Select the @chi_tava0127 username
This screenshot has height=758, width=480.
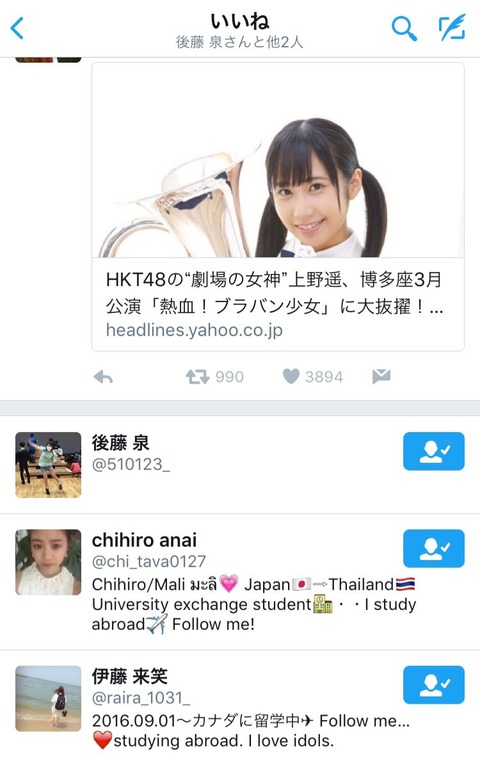149,561
